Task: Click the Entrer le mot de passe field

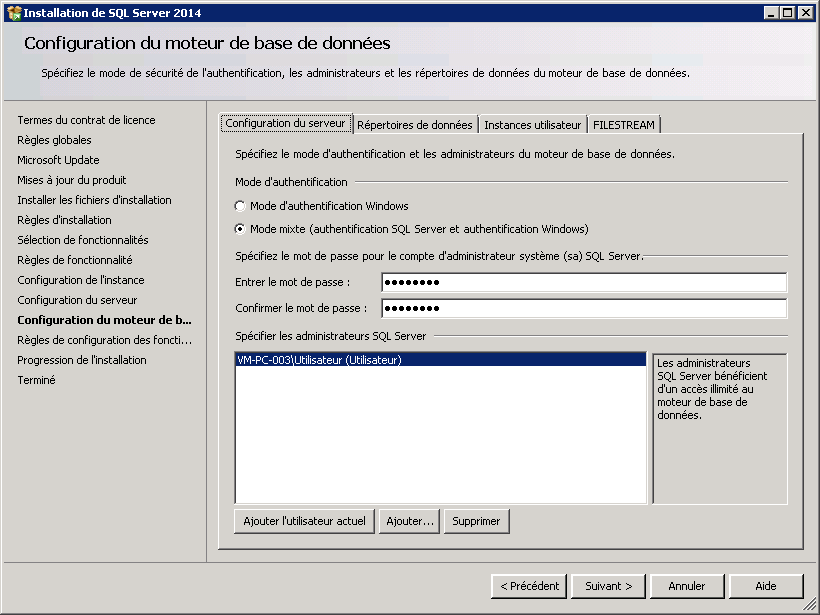Action: click(583, 282)
